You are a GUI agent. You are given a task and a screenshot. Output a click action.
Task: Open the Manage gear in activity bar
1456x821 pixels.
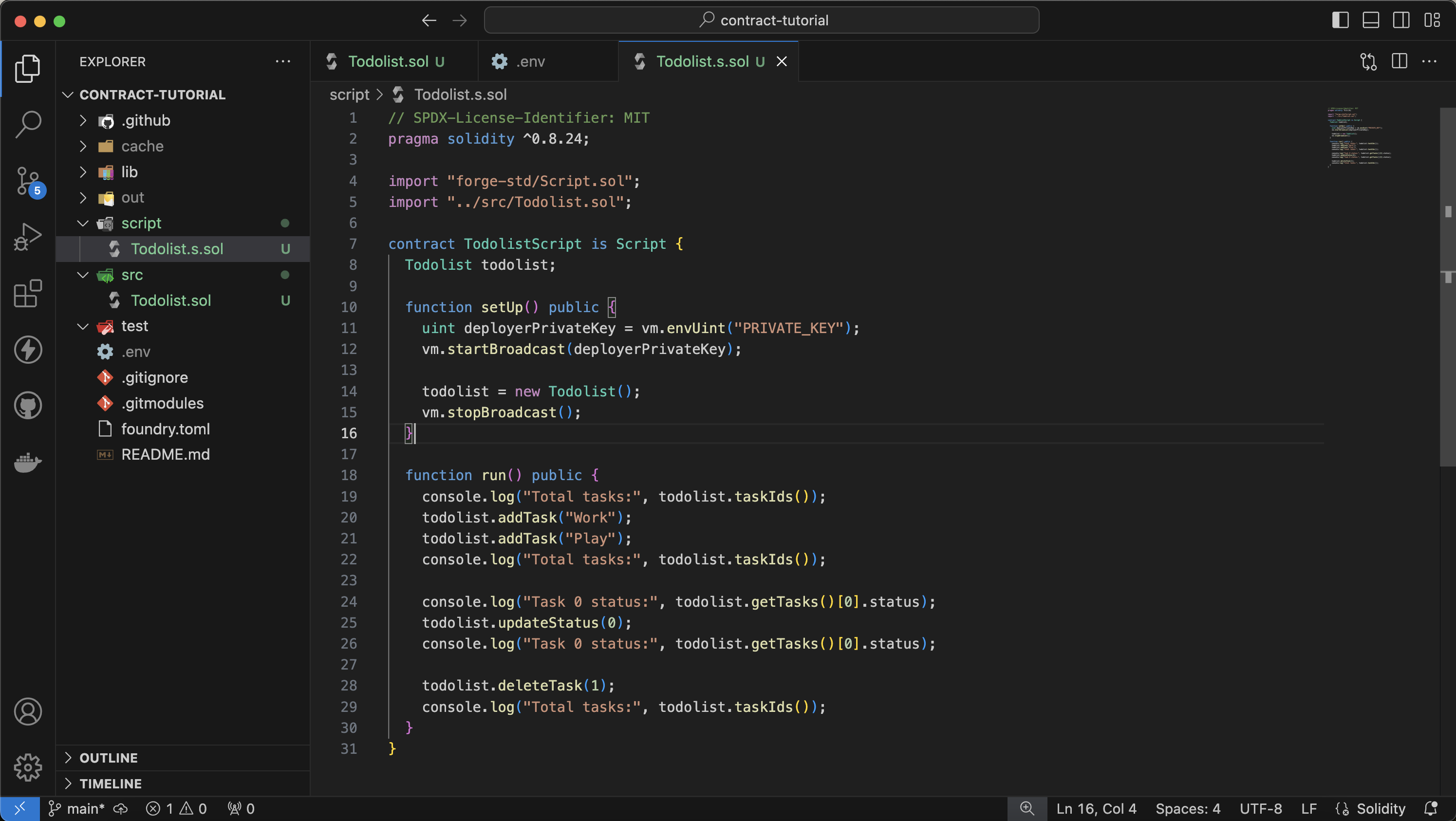(x=27, y=767)
